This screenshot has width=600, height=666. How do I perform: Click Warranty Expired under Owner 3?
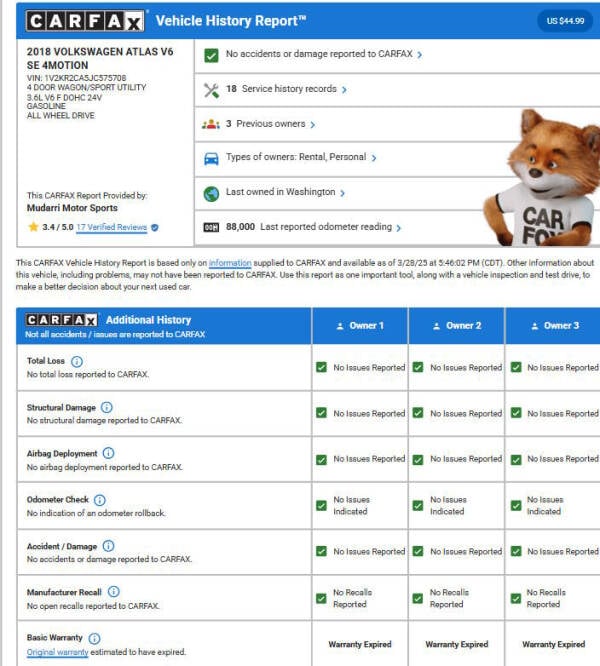coord(553,644)
